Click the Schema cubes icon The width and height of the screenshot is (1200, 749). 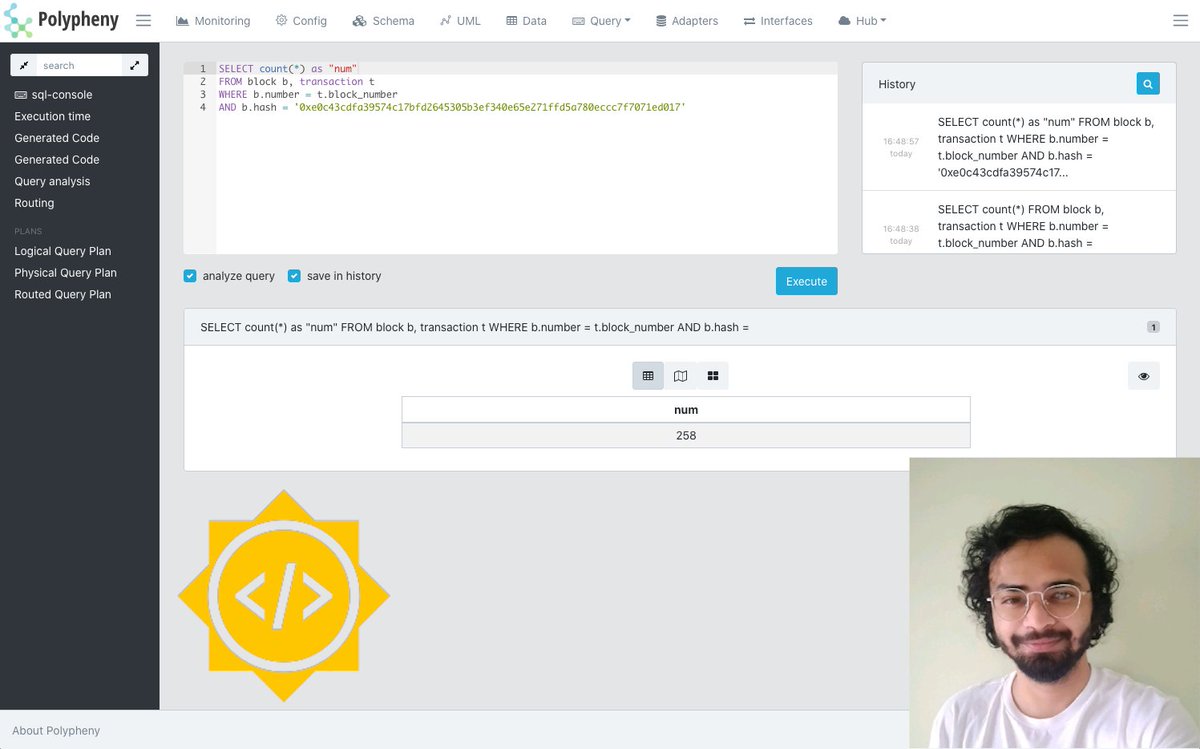click(x=360, y=21)
